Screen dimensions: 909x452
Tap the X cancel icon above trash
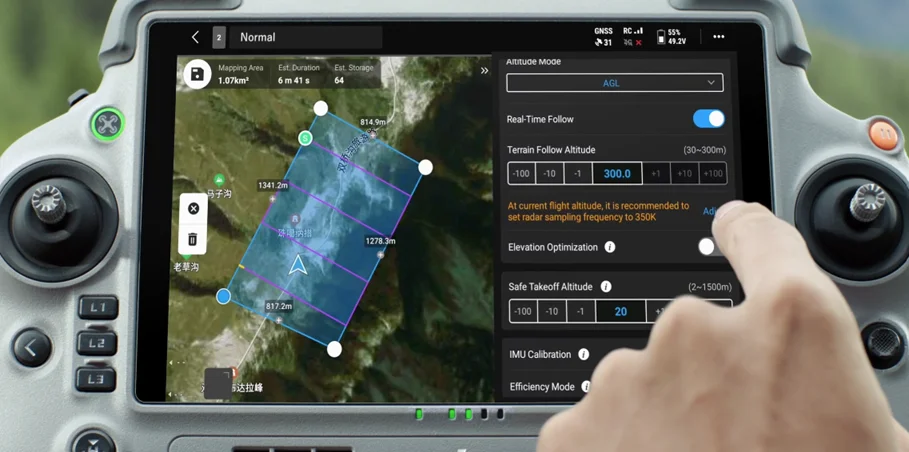193,209
